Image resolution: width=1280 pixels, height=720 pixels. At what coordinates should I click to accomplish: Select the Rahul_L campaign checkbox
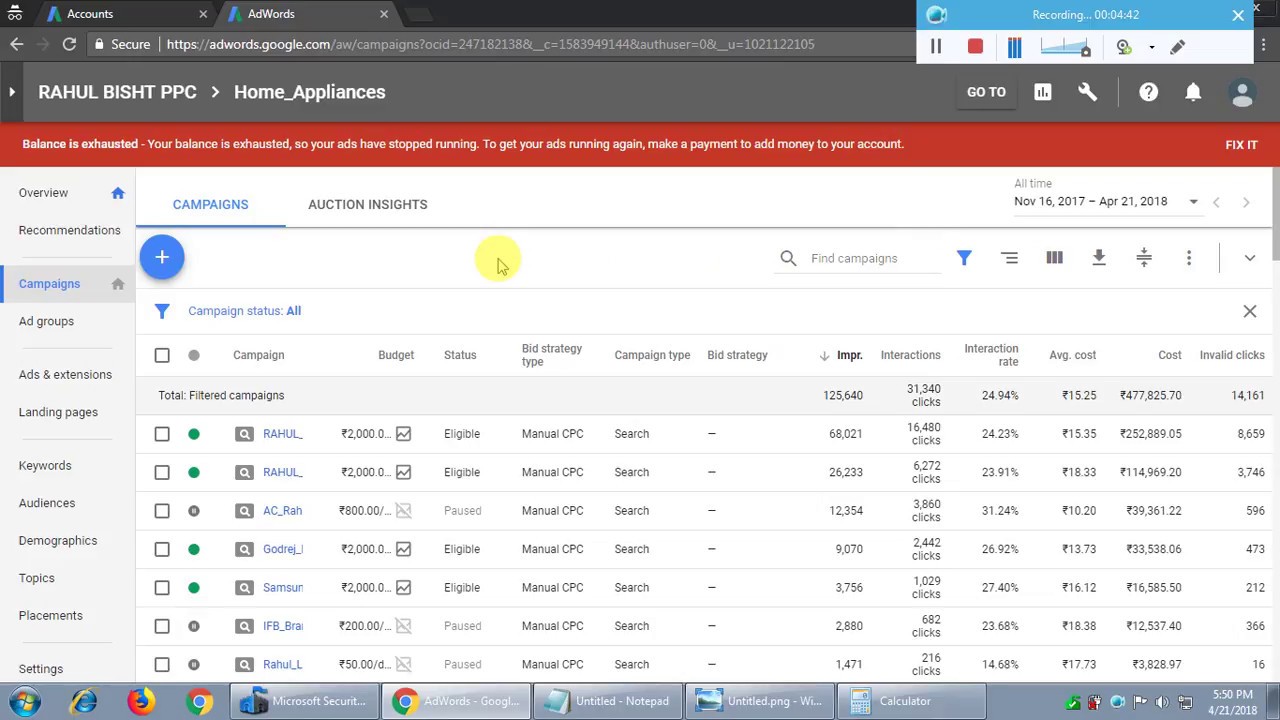click(x=162, y=664)
